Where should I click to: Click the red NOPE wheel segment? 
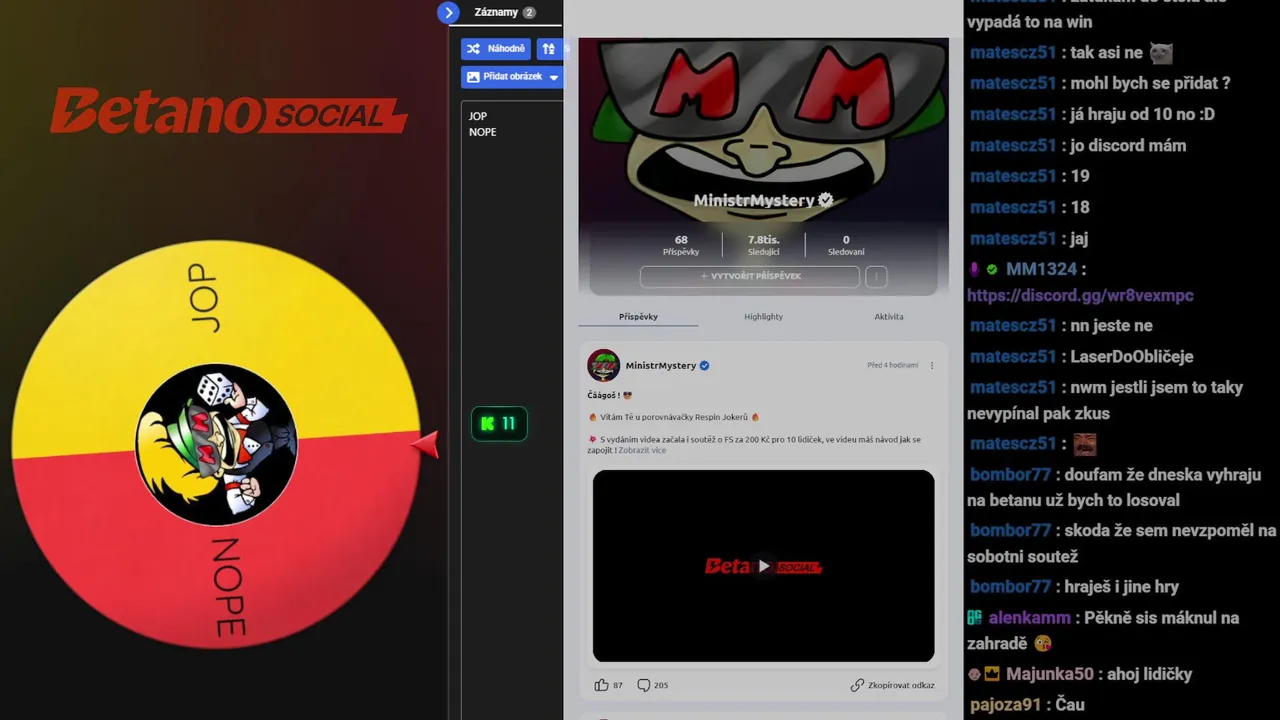click(x=230, y=587)
